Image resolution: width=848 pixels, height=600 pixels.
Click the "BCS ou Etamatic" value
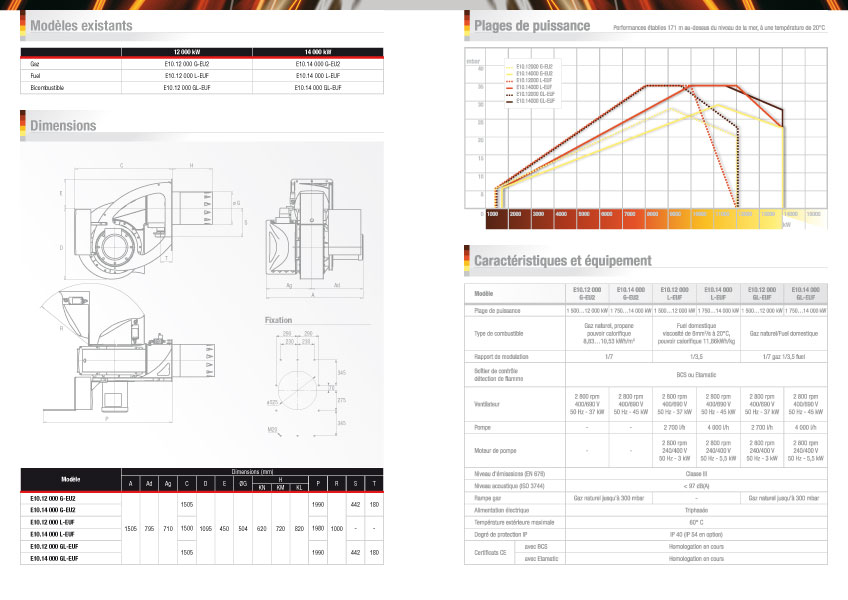click(x=696, y=374)
